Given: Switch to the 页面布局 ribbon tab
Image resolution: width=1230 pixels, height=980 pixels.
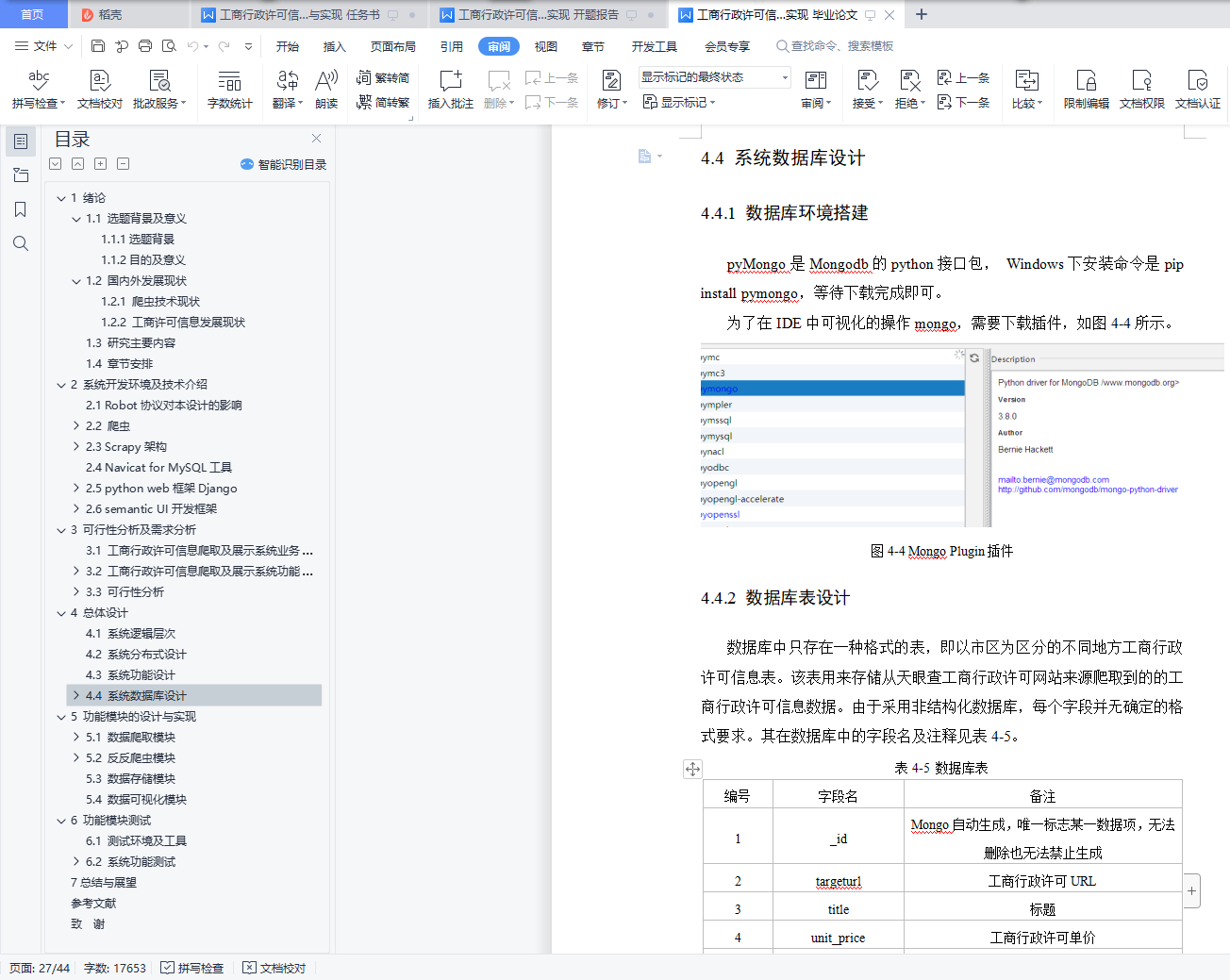Looking at the screenshot, I should coord(393,46).
